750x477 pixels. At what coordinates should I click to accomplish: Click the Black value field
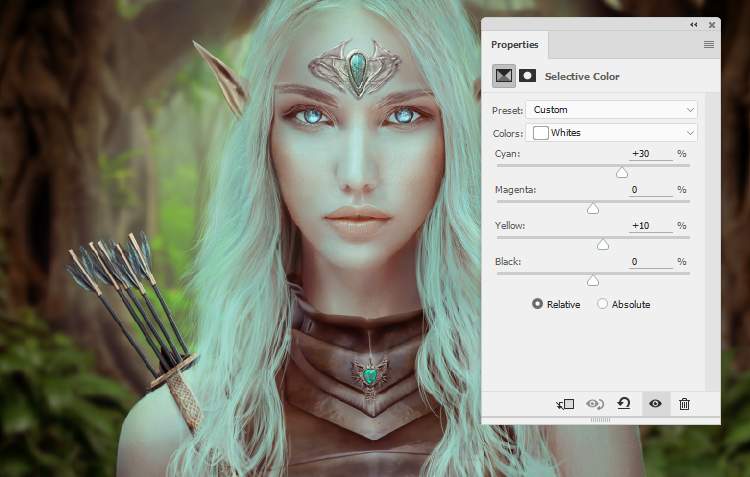pos(651,262)
